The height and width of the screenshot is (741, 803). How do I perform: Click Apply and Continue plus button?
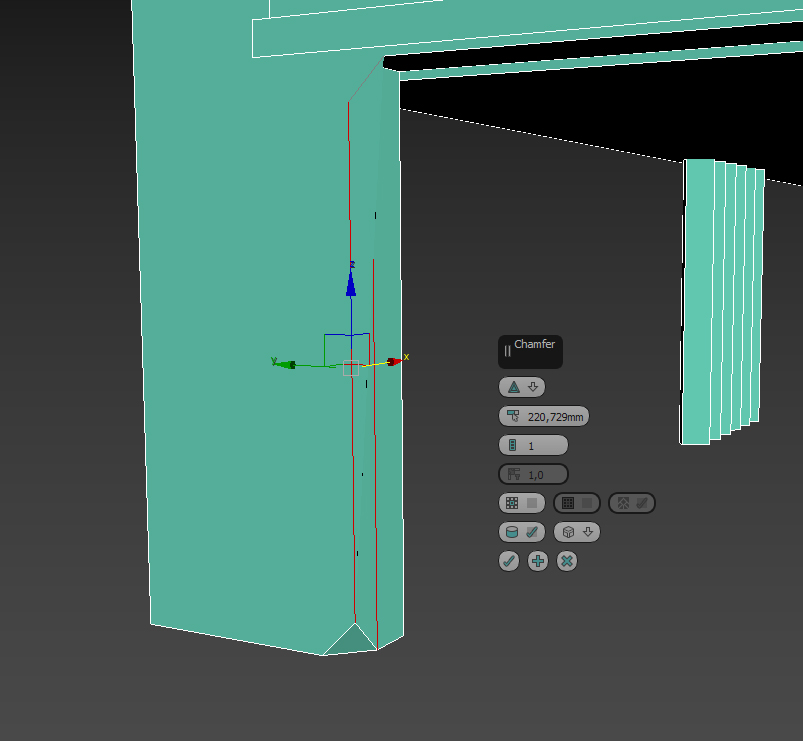click(538, 561)
